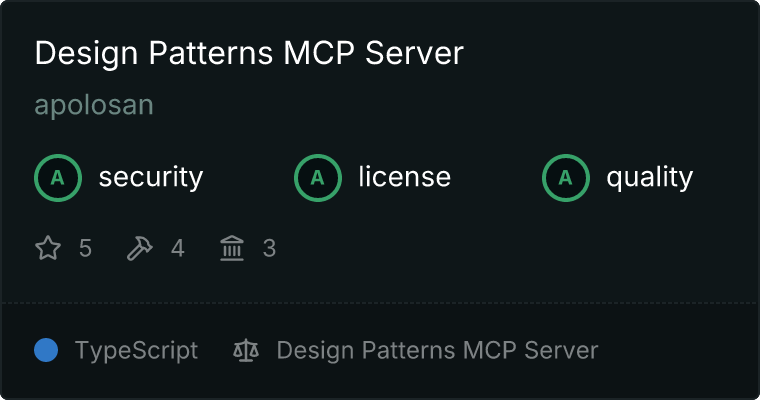Screen dimensions: 760x400
Task: Click the dashed divider above the footer
Action: tap(380, 302)
